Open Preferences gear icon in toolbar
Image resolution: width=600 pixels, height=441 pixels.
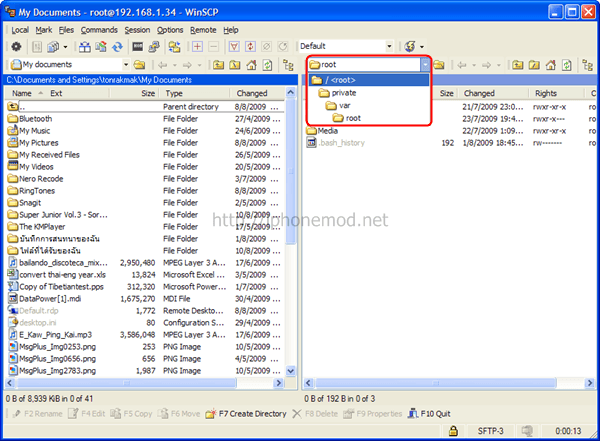(16, 47)
